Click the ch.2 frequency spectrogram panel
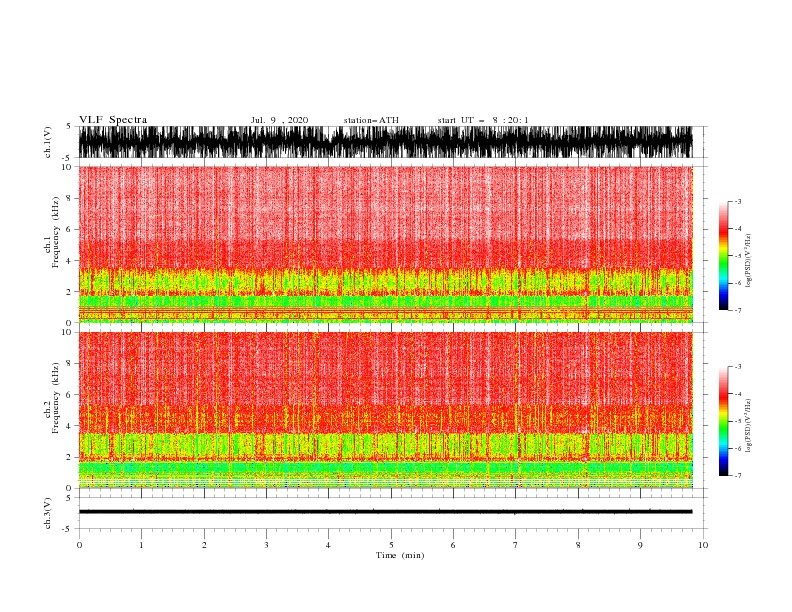This screenshot has width=792, height=612. pyautogui.click(x=385, y=410)
